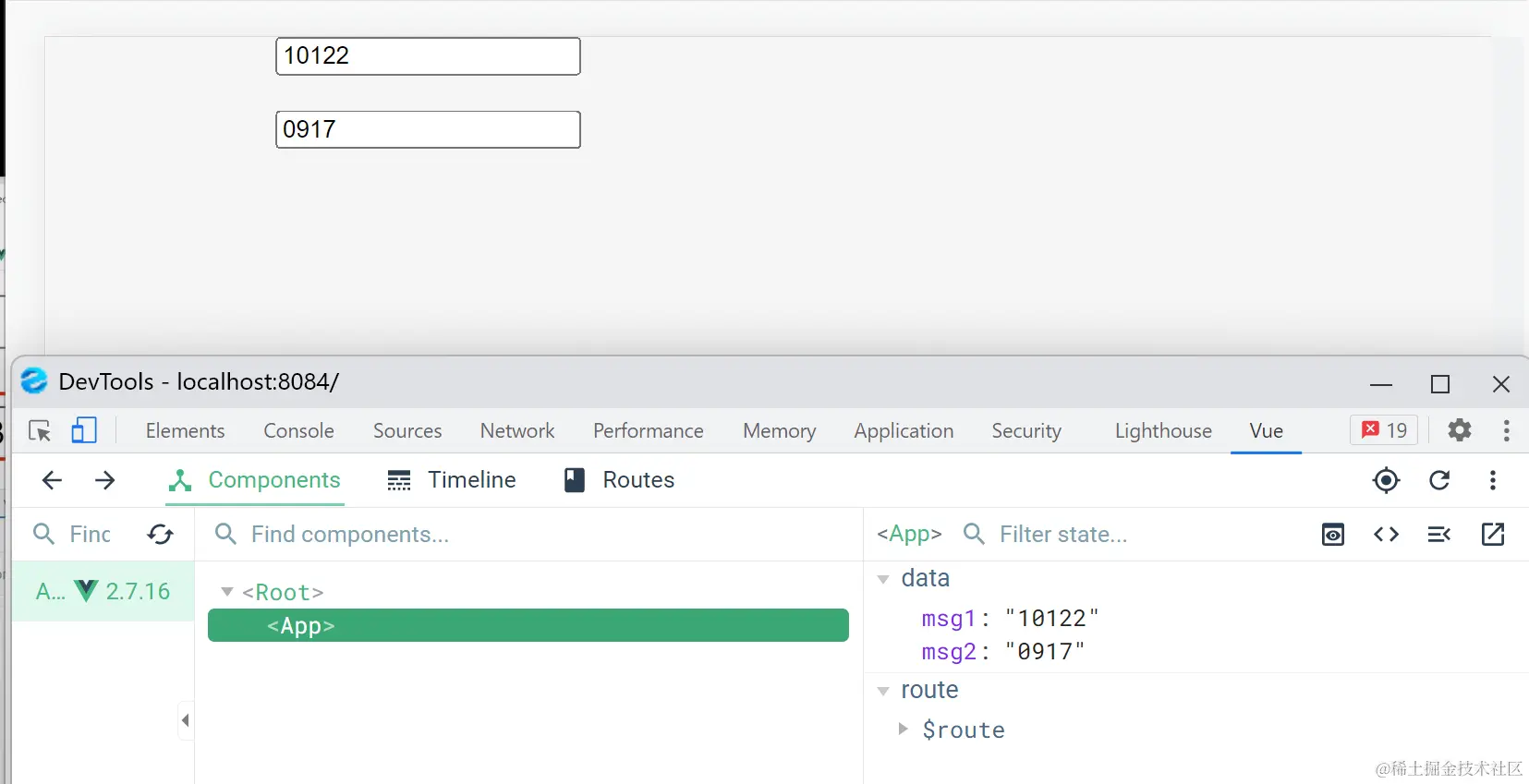Expand the $route object

click(x=903, y=730)
